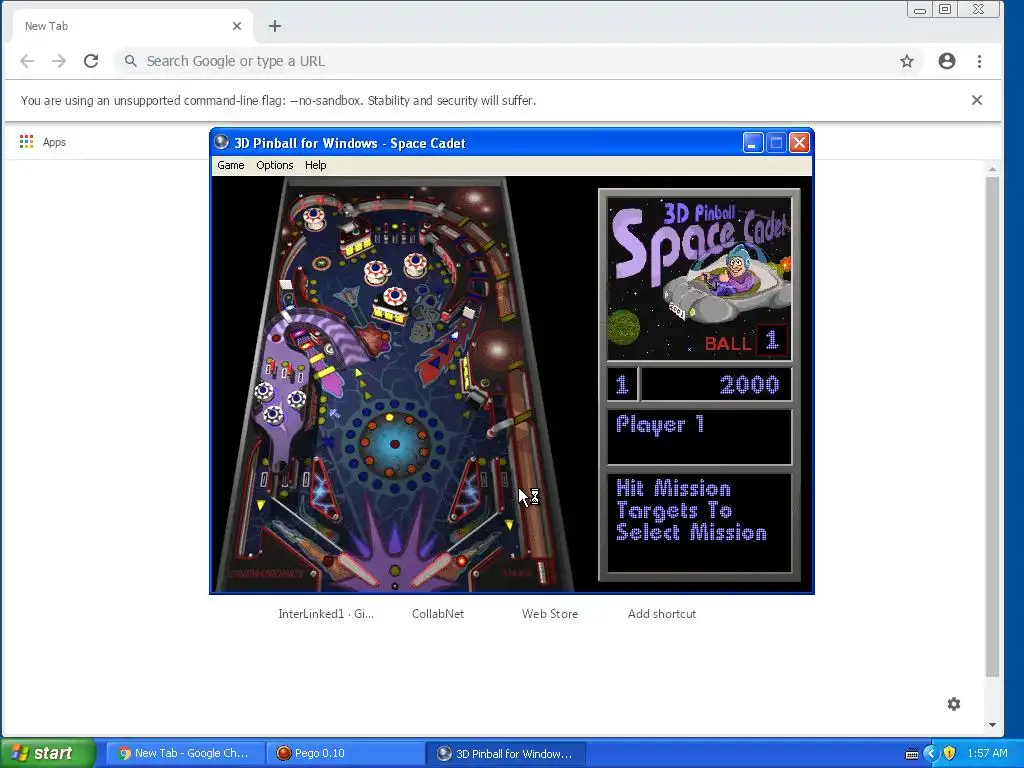Viewport: 1024px width, 768px height.
Task: Open the Chrome profile avatar icon
Action: click(x=947, y=61)
